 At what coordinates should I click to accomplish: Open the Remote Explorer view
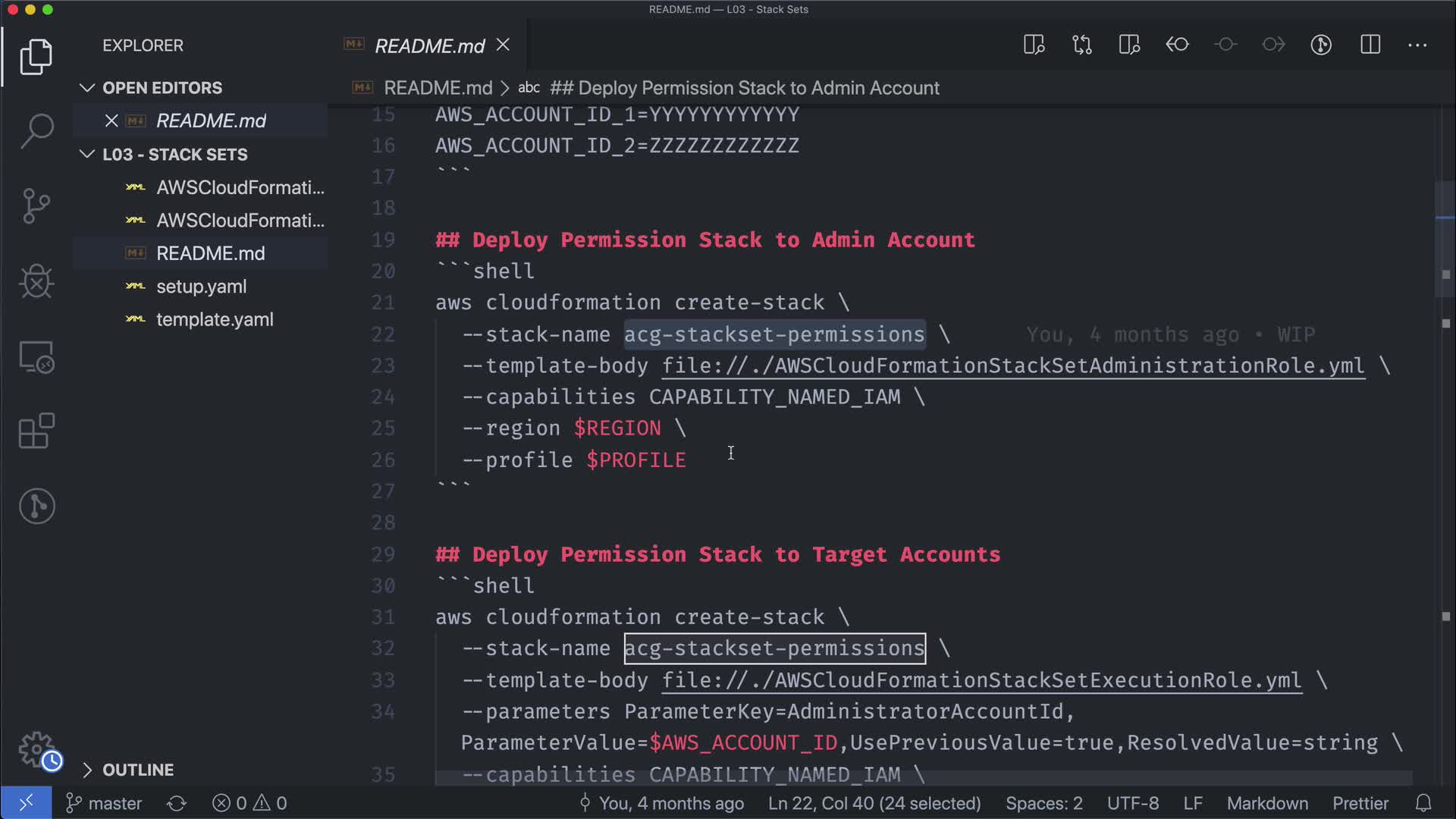point(36,356)
